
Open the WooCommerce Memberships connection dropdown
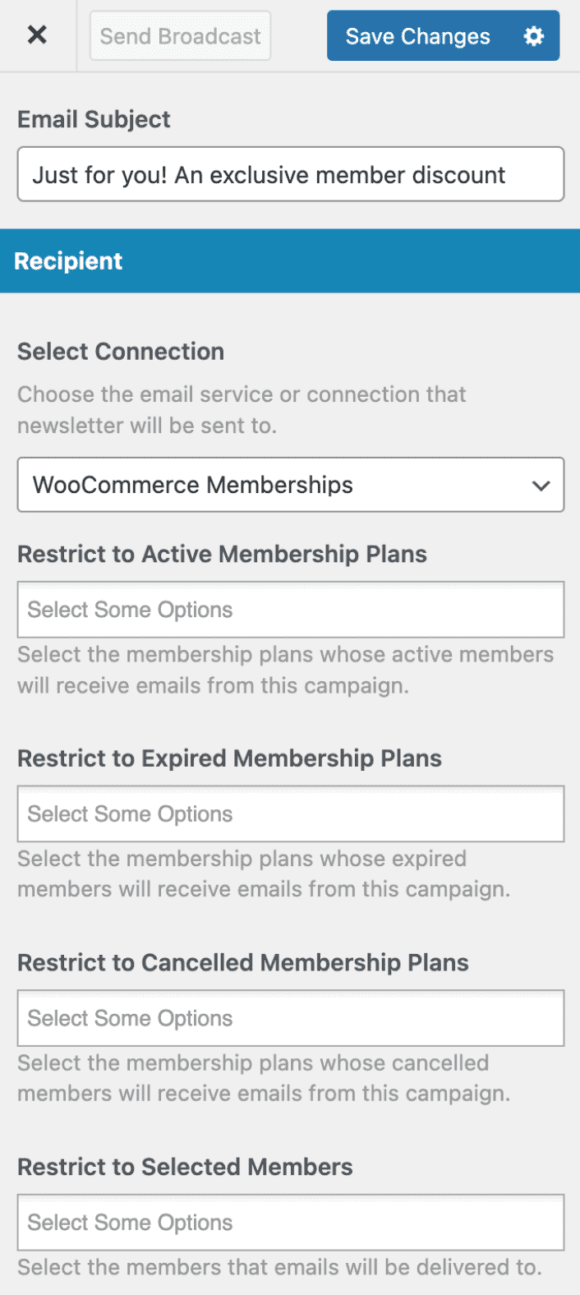pyautogui.click(x=290, y=485)
